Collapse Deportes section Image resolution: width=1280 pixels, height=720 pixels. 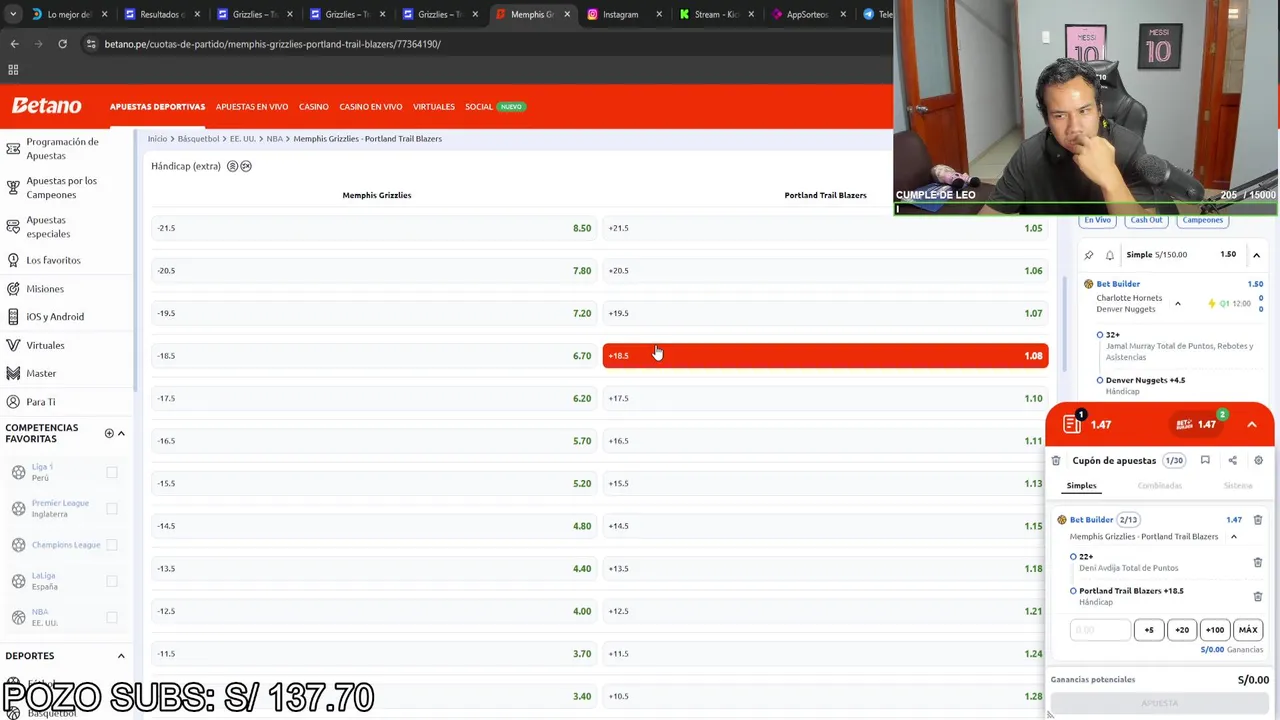pos(121,656)
